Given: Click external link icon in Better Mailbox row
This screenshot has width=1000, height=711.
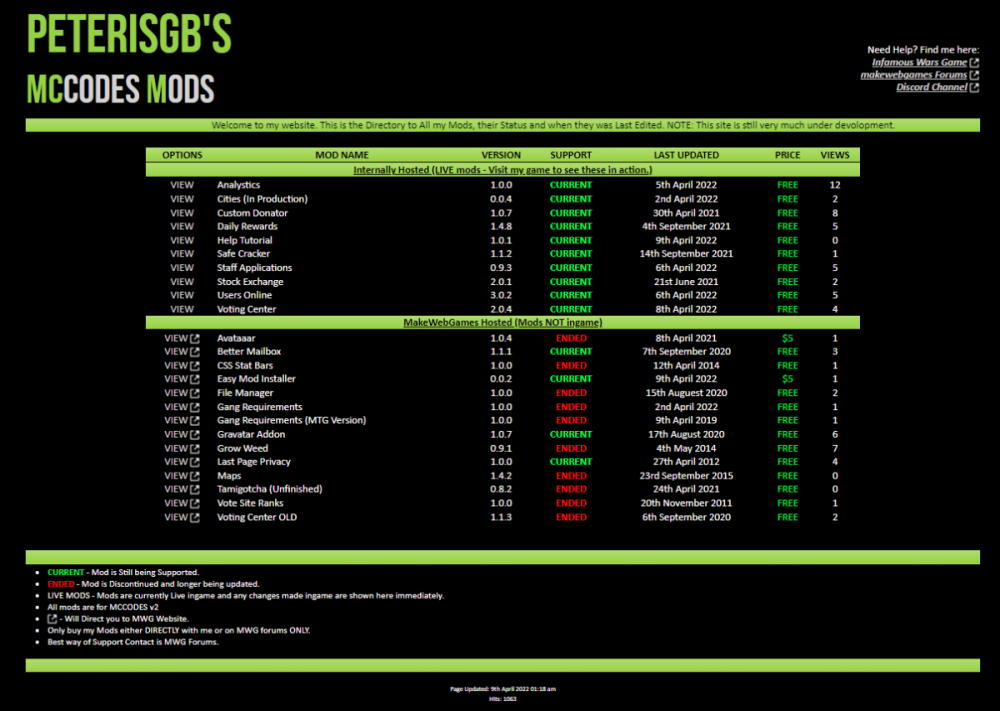Looking at the screenshot, I should click(x=195, y=352).
